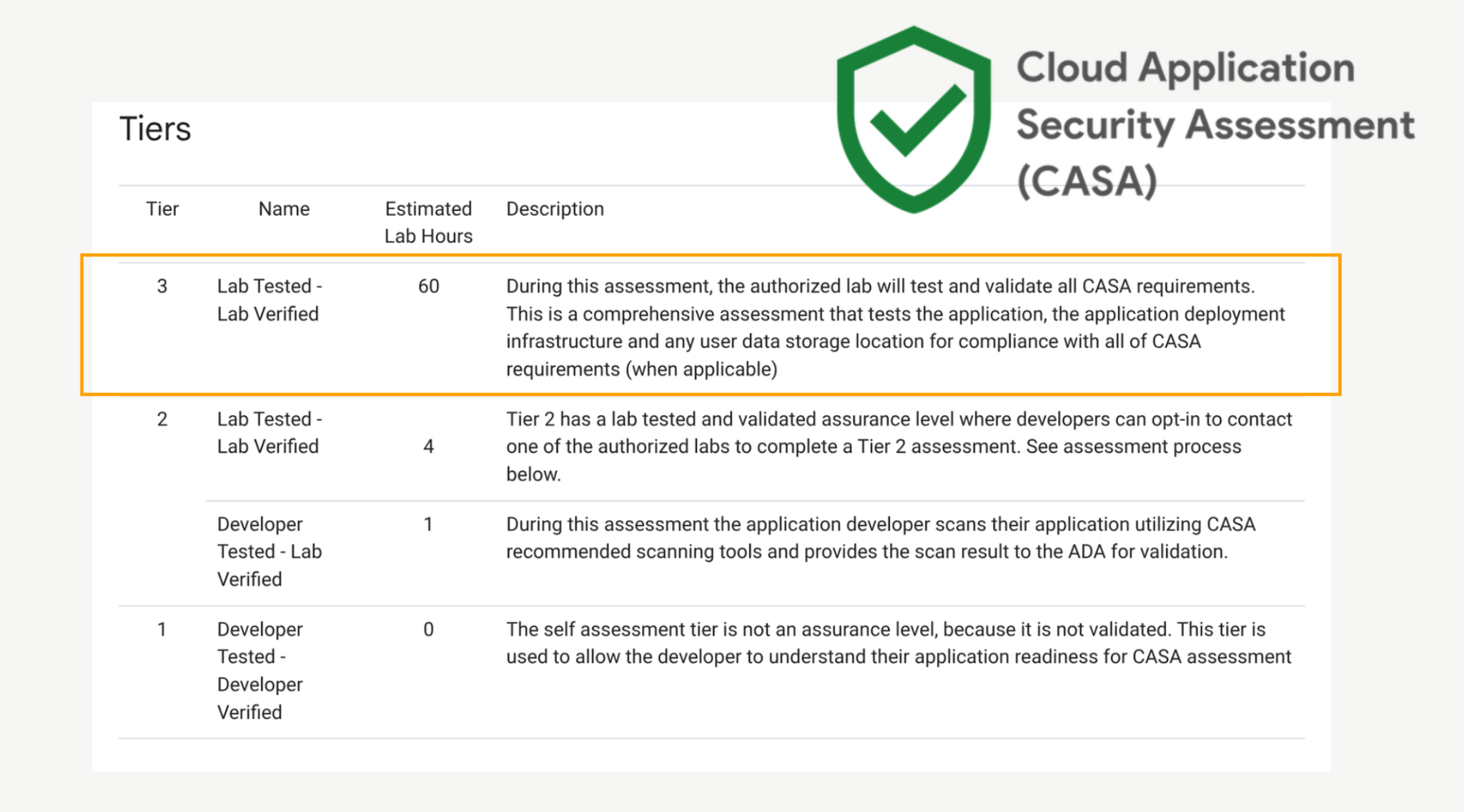This screenshot has width=1464, height=812.
Task: Click the Tier 2 Lab Tested - Lab Verified name
Action: [x=269, y=432]
